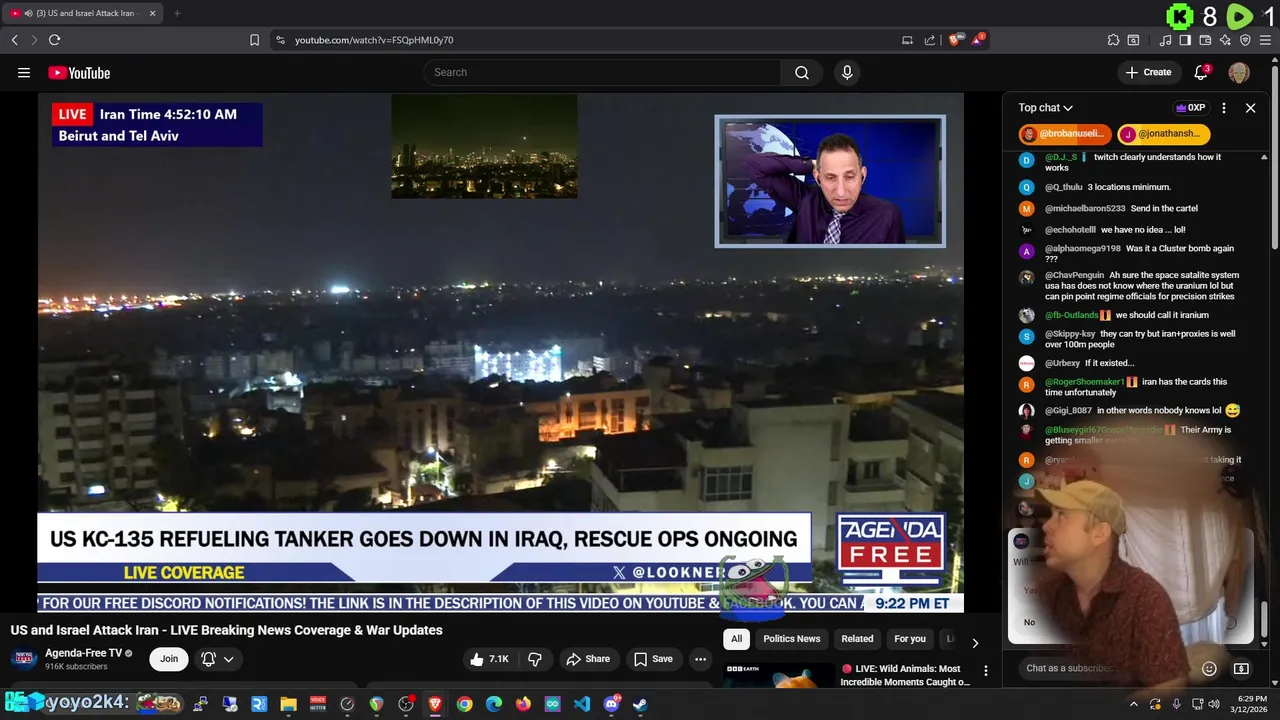Click the address bar URL

374,40
